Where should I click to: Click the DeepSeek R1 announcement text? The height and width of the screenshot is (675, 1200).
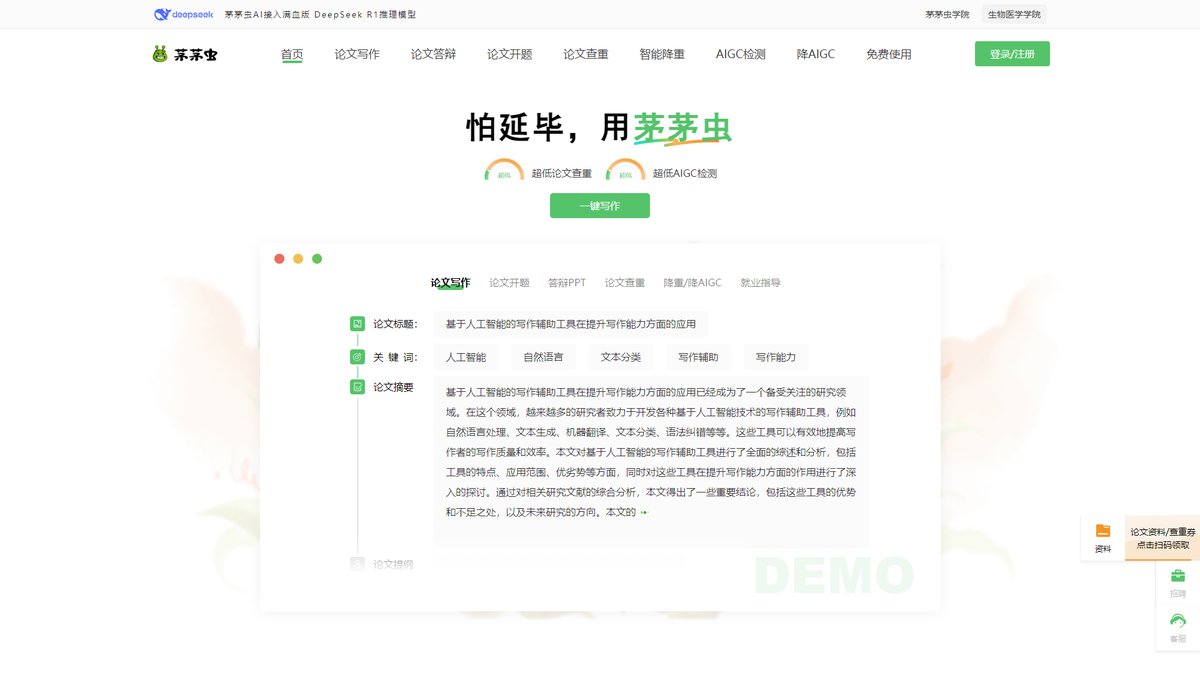(x=320, y=15)
